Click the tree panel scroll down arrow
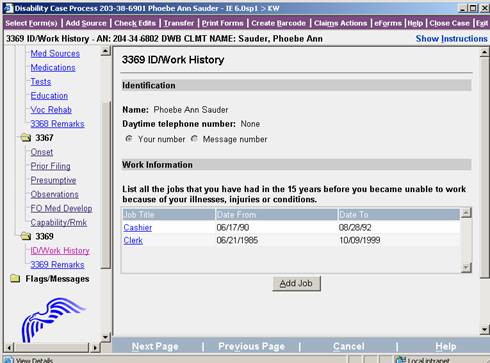 click(105, 337)
